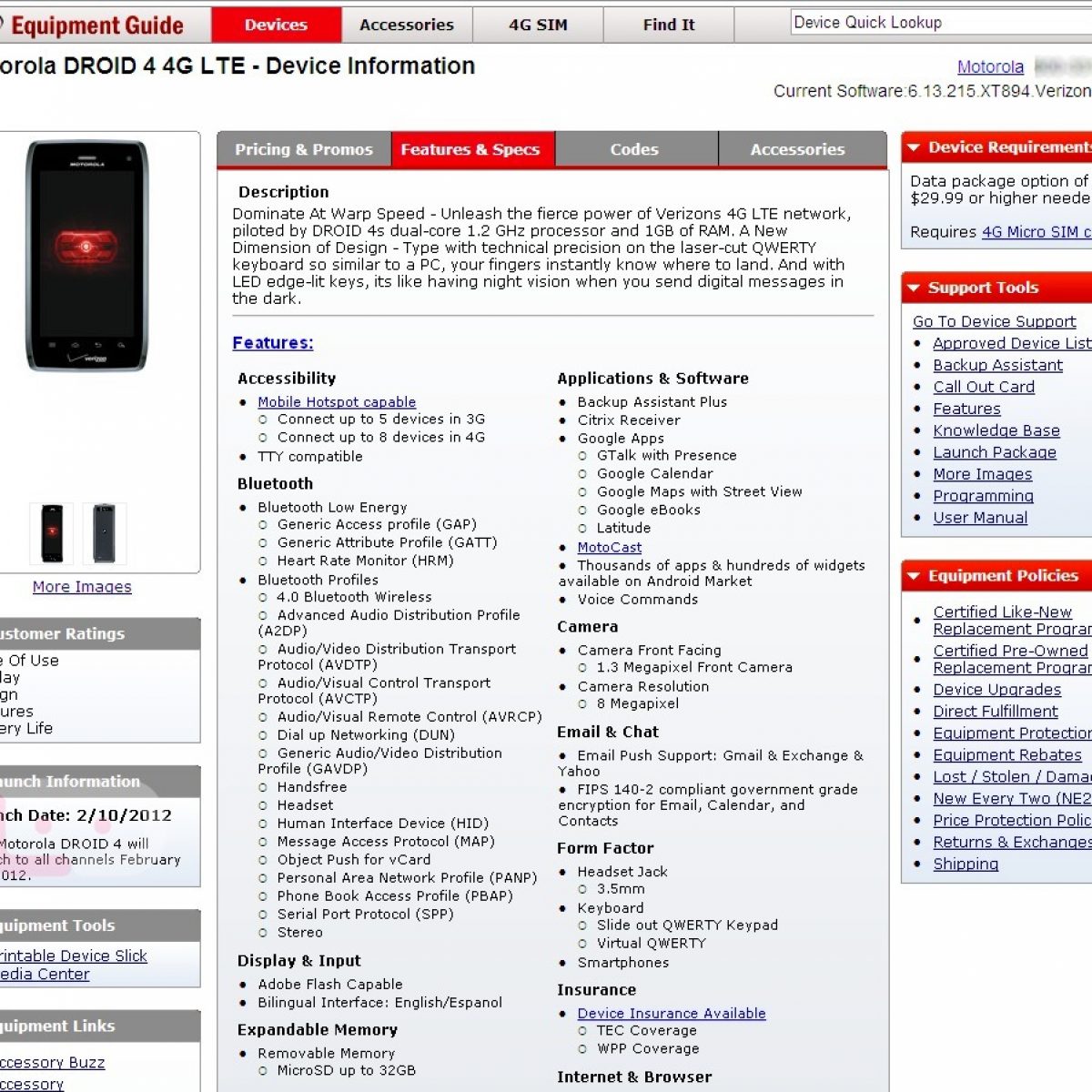Open the Accessories sub-tab

click(x=797, y=149)
